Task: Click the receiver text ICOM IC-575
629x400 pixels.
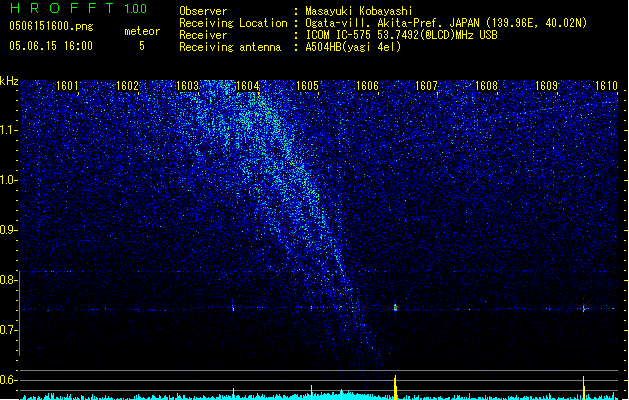Action: pos(338,35)
